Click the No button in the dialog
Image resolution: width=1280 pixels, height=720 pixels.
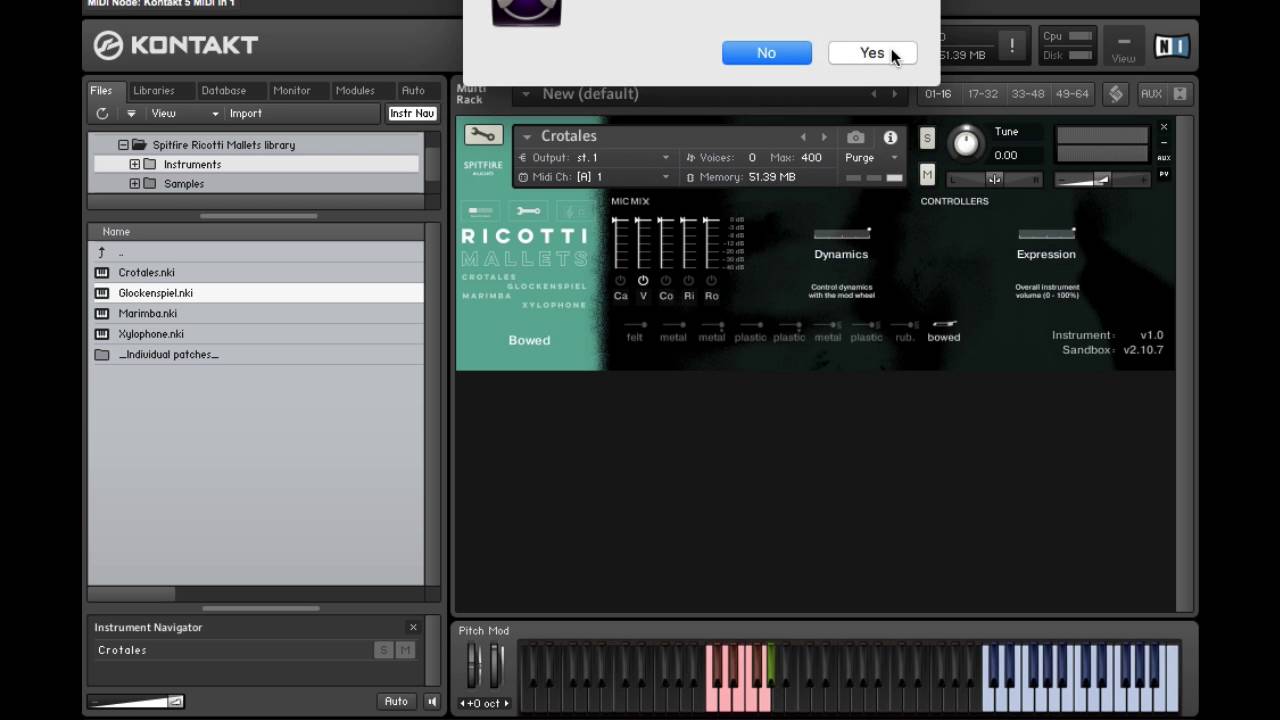(x=767, y=53)
